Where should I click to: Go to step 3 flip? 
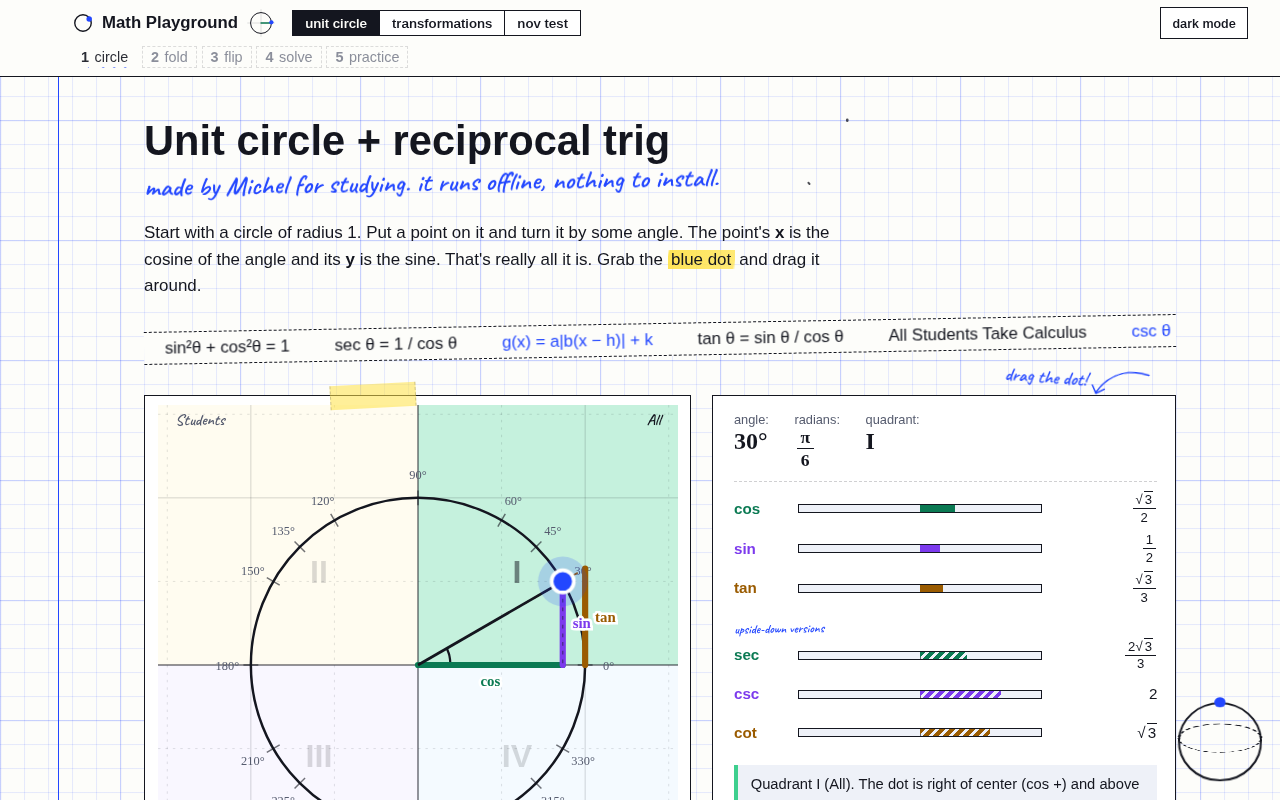tap(226, 57)
